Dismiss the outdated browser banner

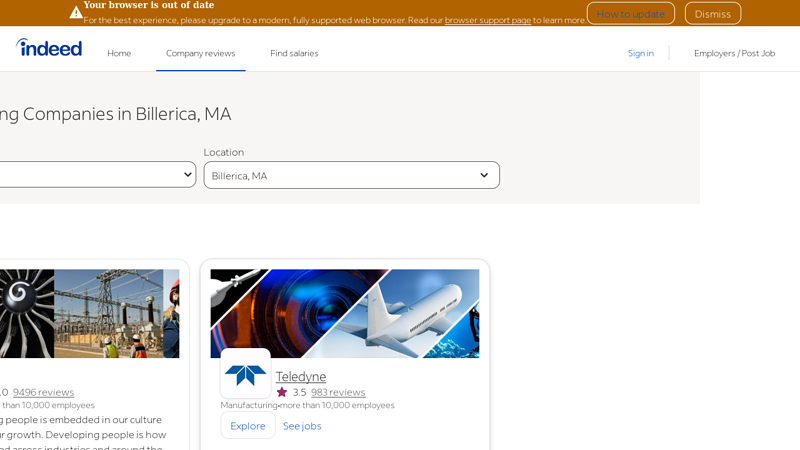coord(713,14)
